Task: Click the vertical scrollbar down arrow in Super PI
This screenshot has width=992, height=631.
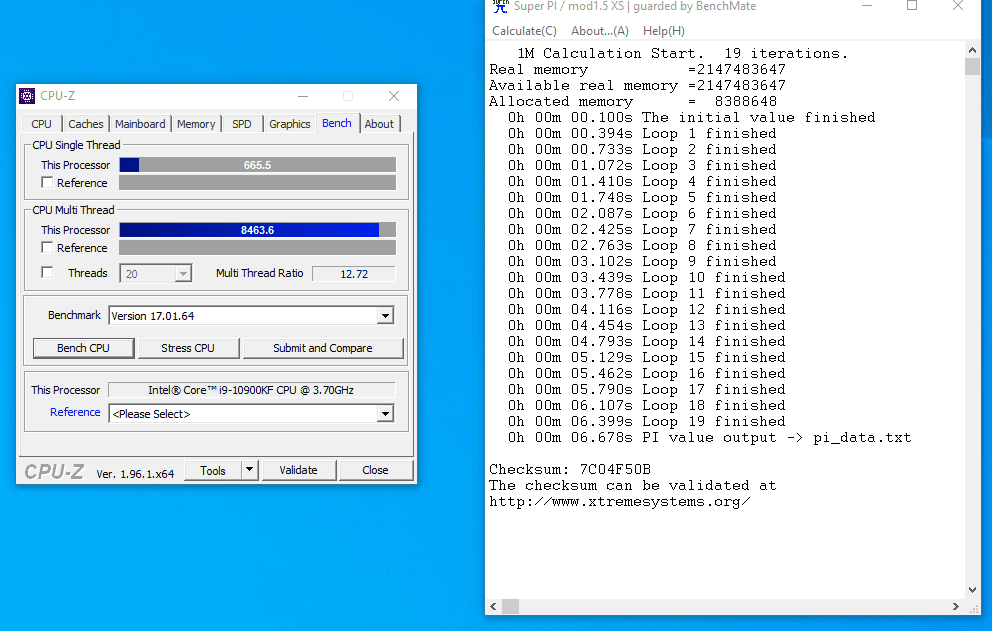Action: (972, 590)
